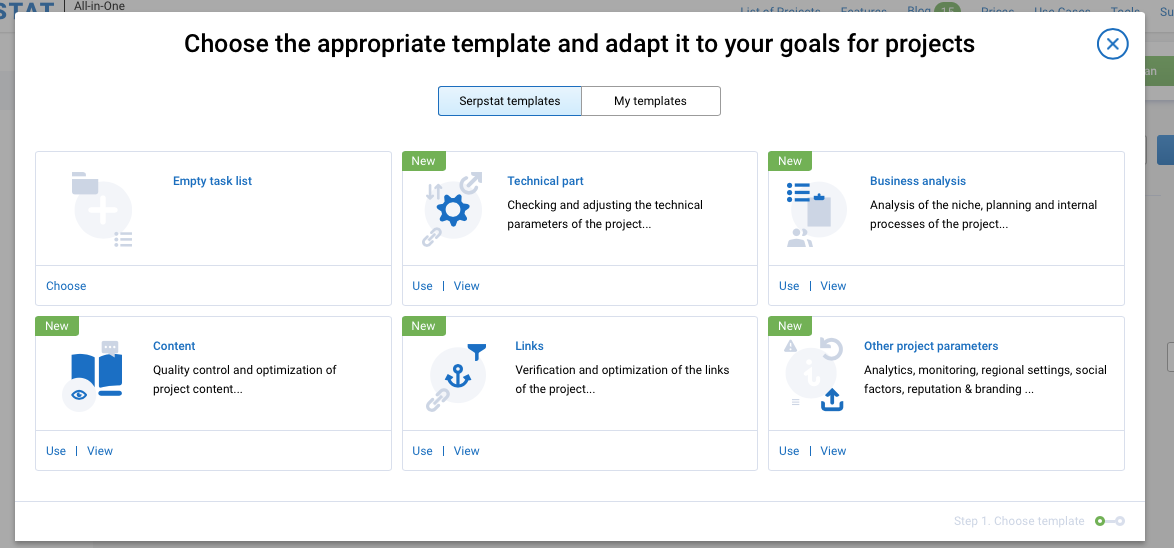View the Business analysis template
1174x548 pixels.
[x=833, y=286]
